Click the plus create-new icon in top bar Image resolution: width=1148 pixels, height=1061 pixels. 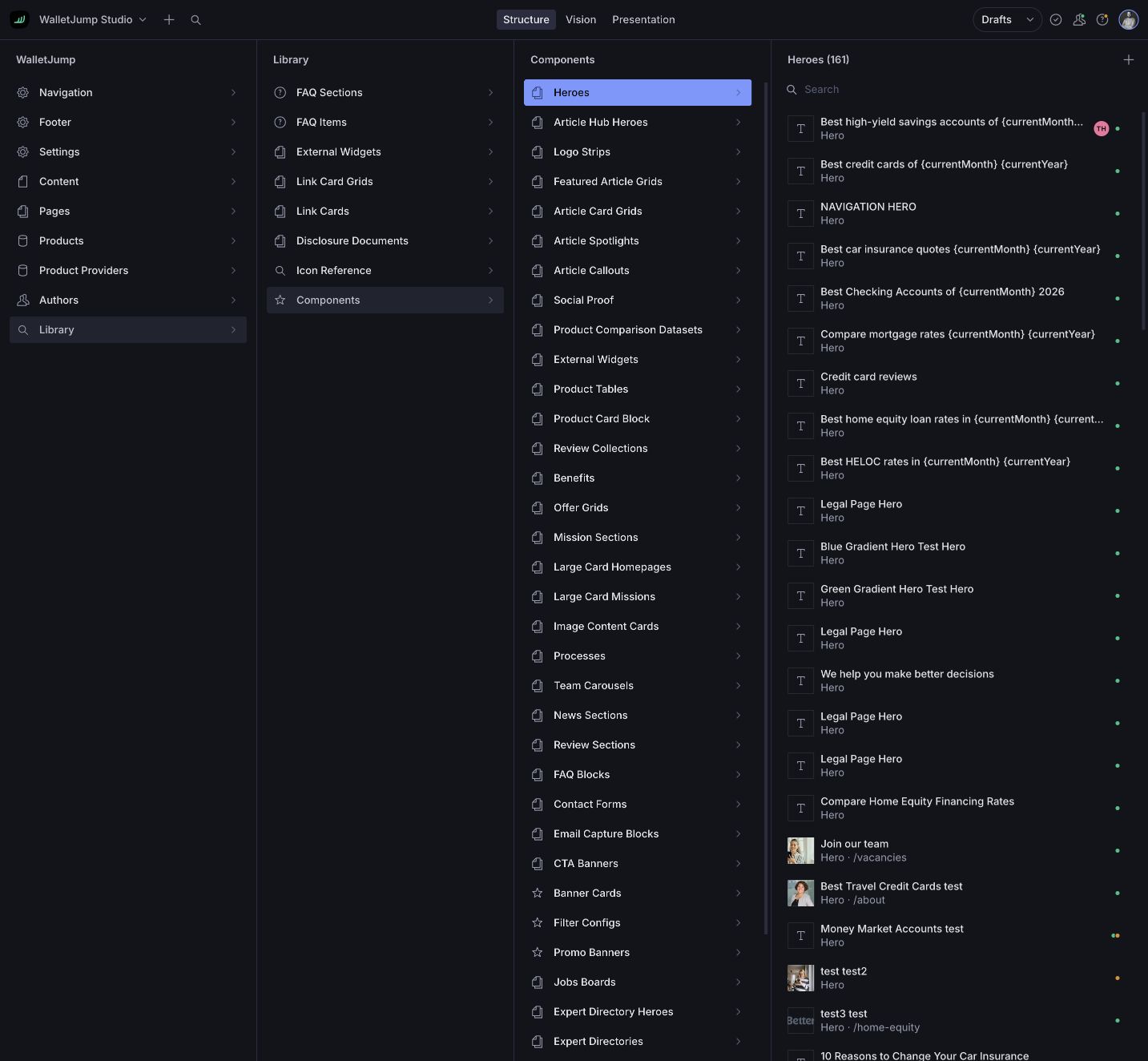[169, 19]
